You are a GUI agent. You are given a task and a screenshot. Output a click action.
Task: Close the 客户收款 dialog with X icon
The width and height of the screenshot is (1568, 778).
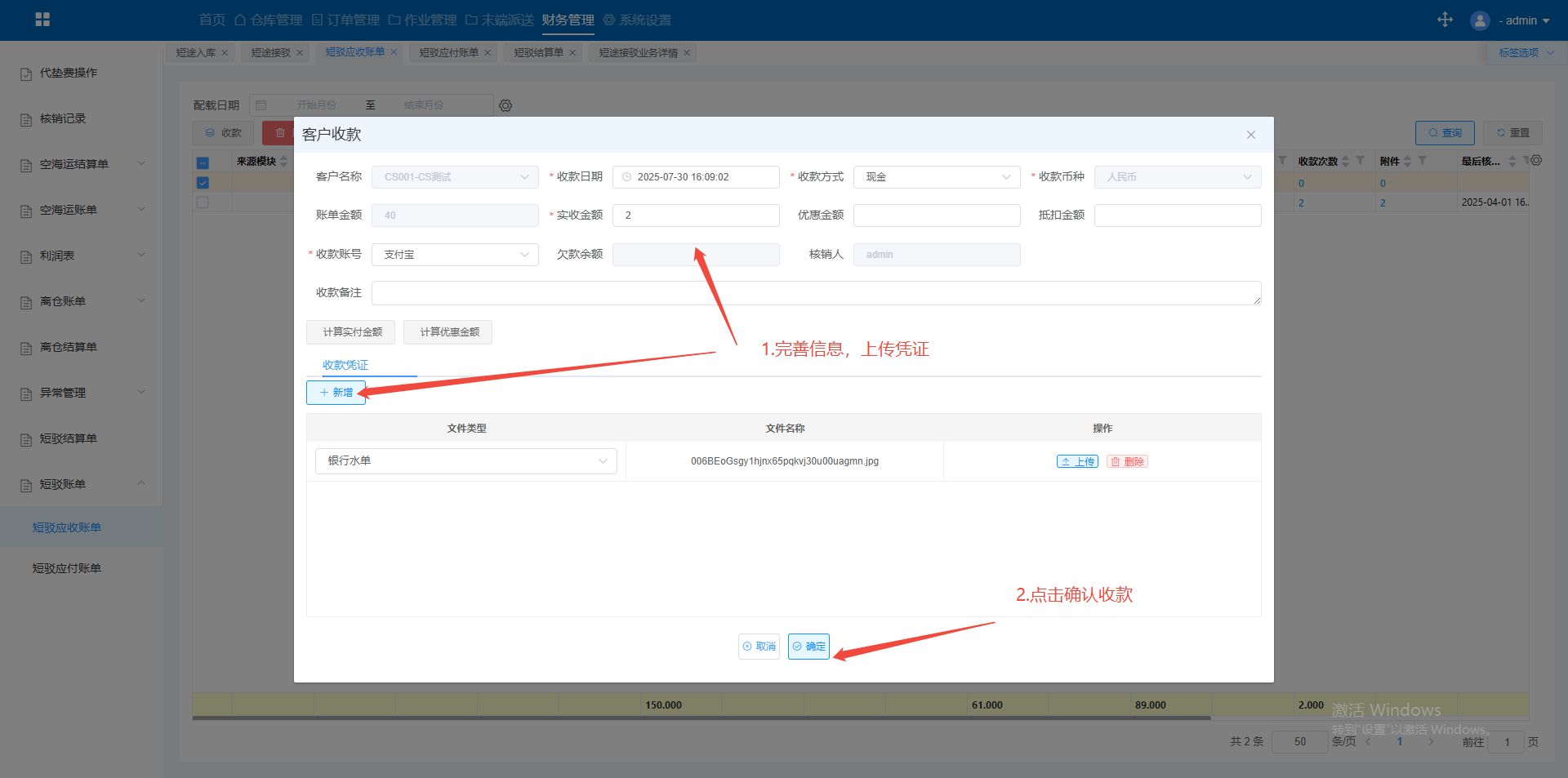click(1250, 135)
